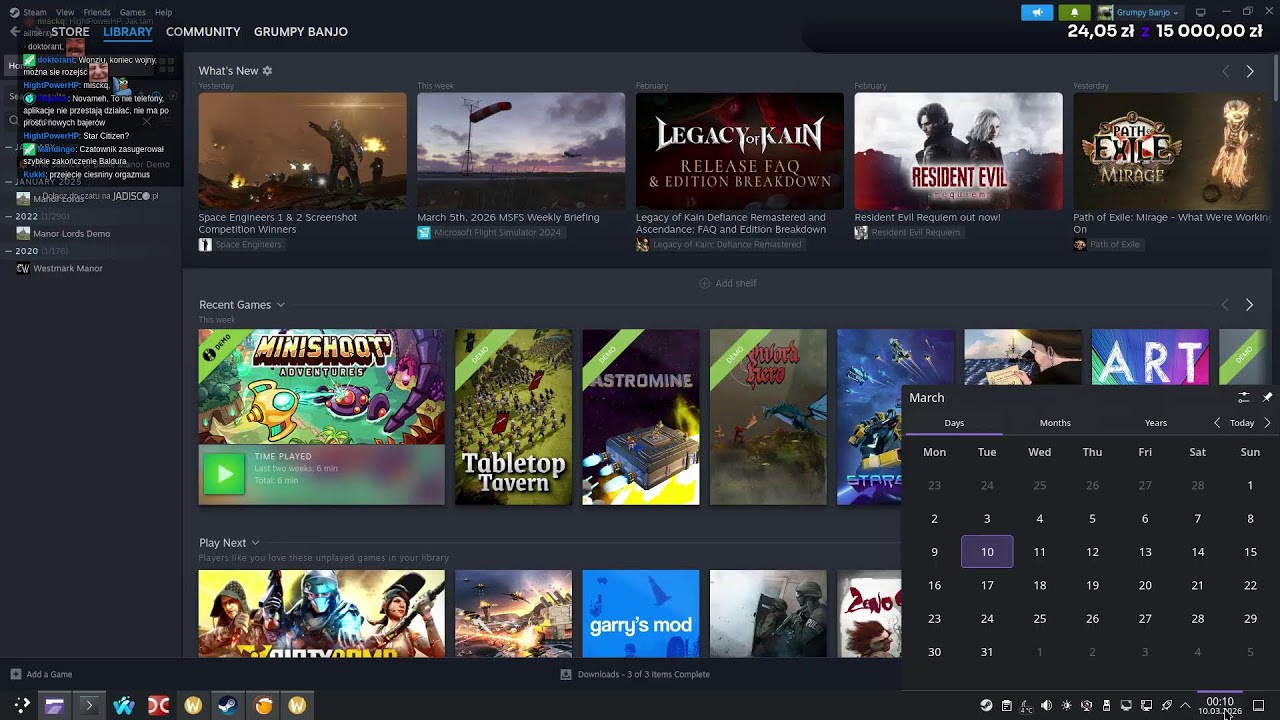Switch to the COMMUNITY tab
Viewport: 1280px width, 720px height.
point(203,32)
